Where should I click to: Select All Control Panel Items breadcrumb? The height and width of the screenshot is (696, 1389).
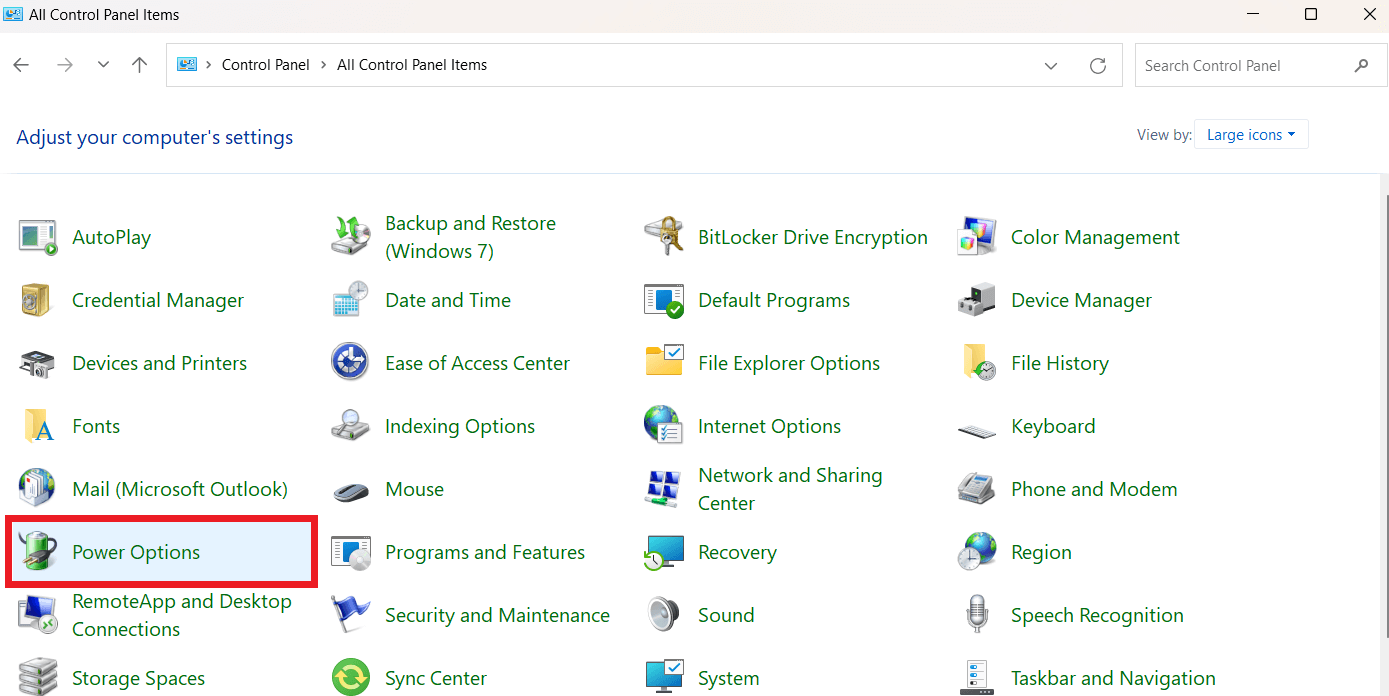(412, 65)
